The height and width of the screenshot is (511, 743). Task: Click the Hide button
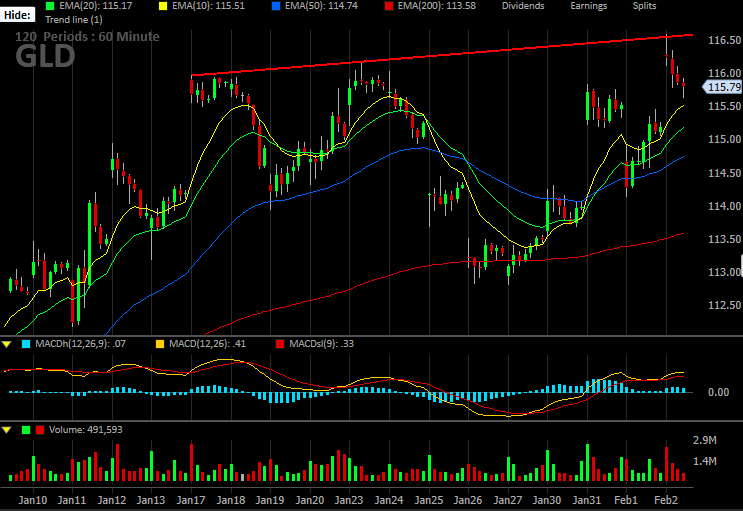[18, 15]
